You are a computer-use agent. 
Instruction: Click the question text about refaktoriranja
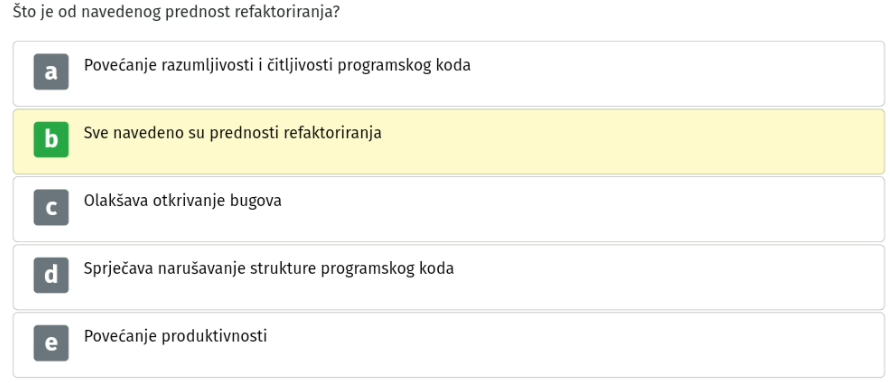pos(177,12)
